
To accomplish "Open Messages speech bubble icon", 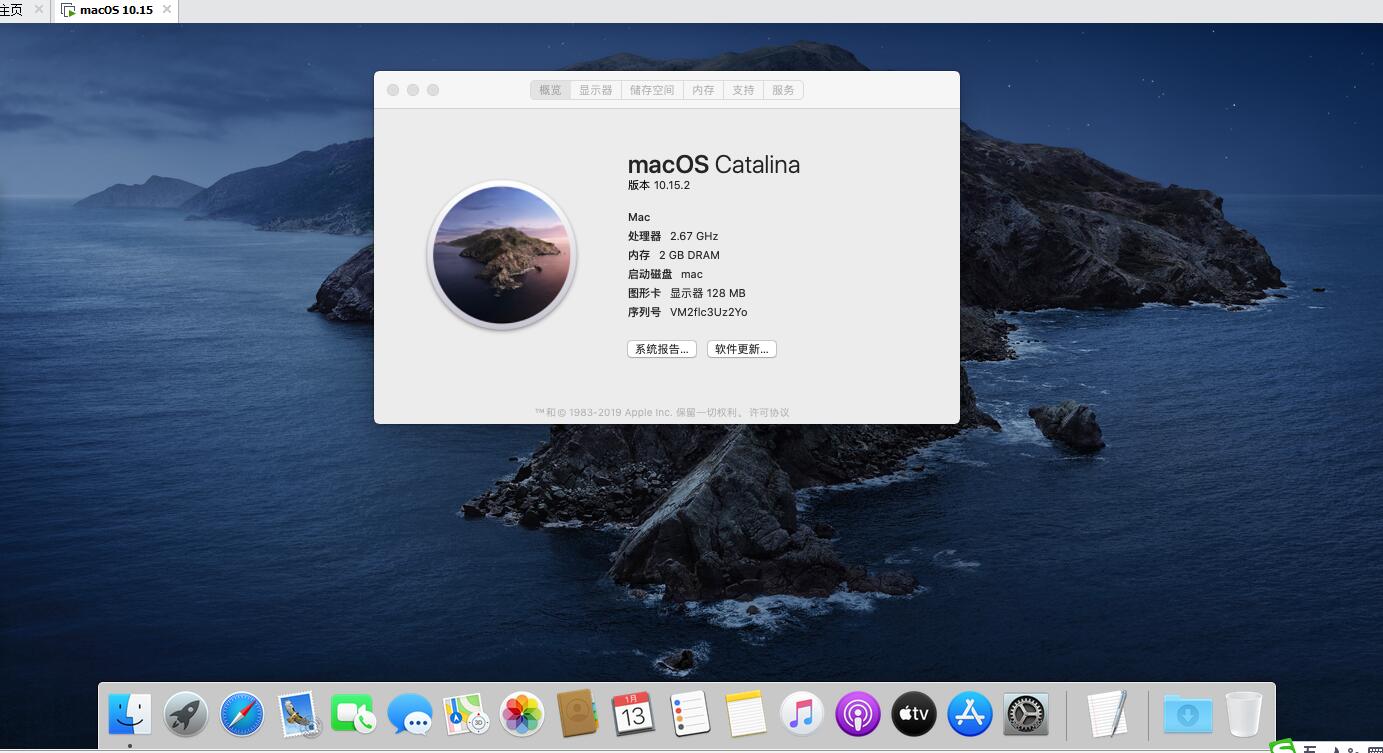I will point(410,715).
